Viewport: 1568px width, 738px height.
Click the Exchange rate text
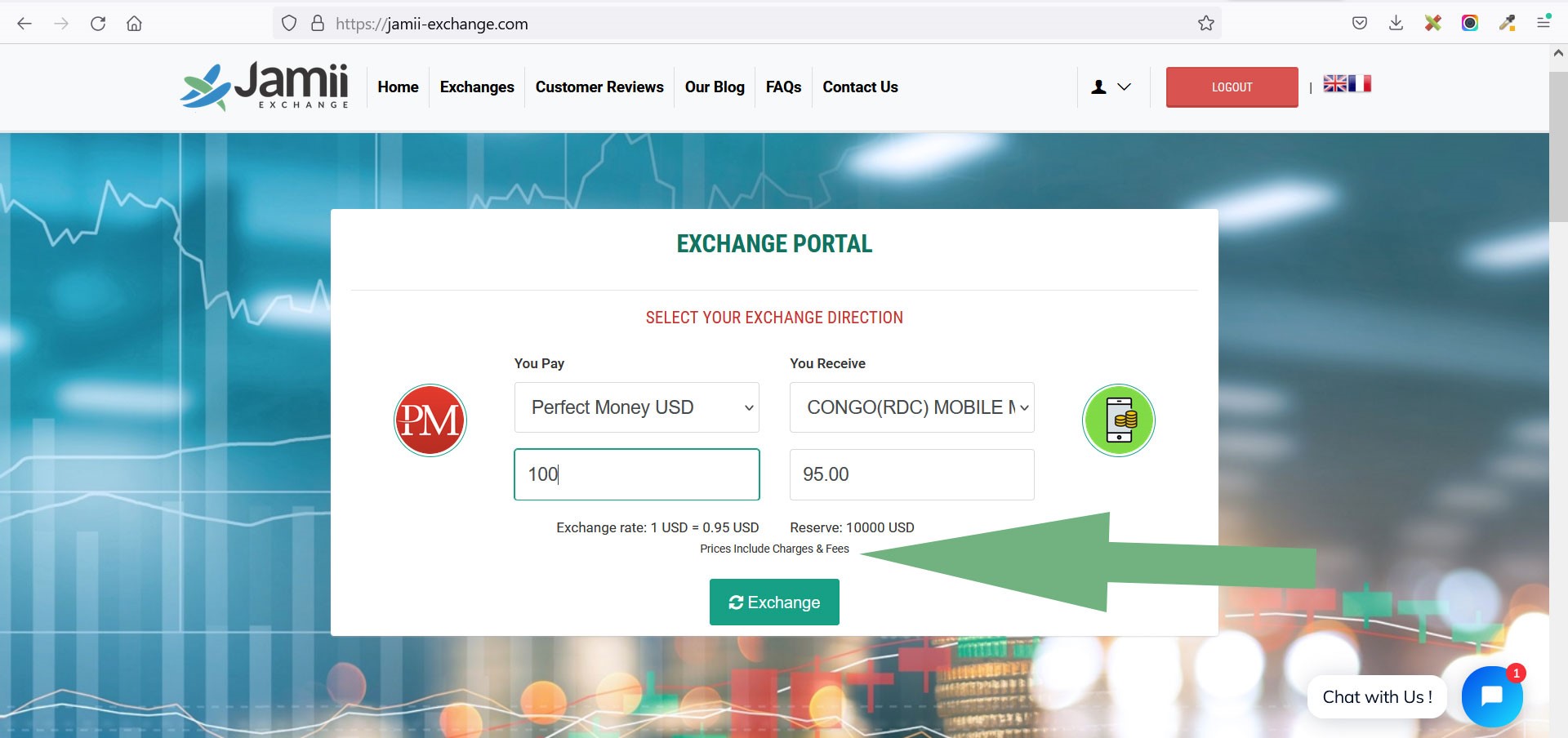click(657, 527)
